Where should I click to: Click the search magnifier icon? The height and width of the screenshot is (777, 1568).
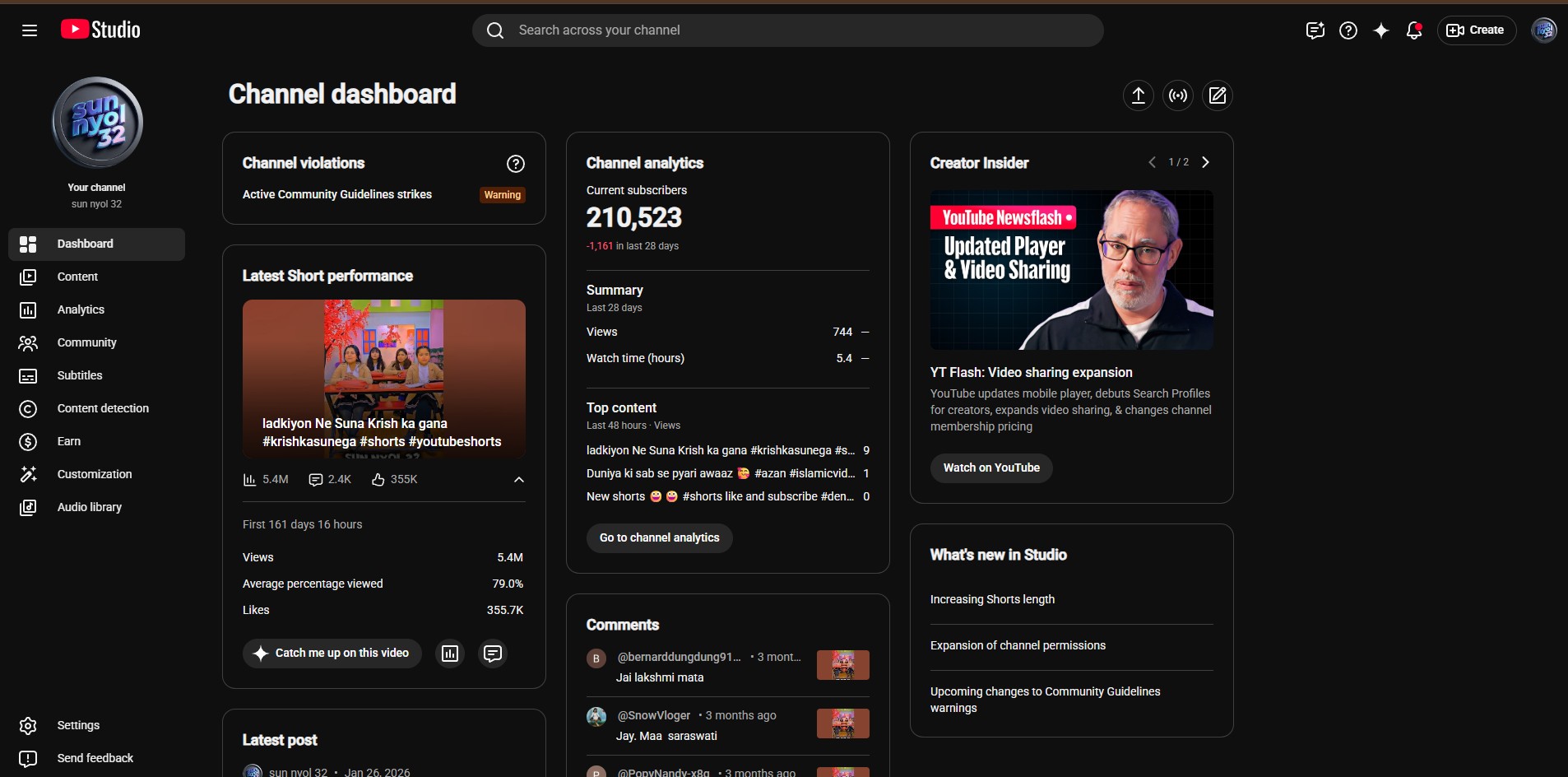point(495,30)
